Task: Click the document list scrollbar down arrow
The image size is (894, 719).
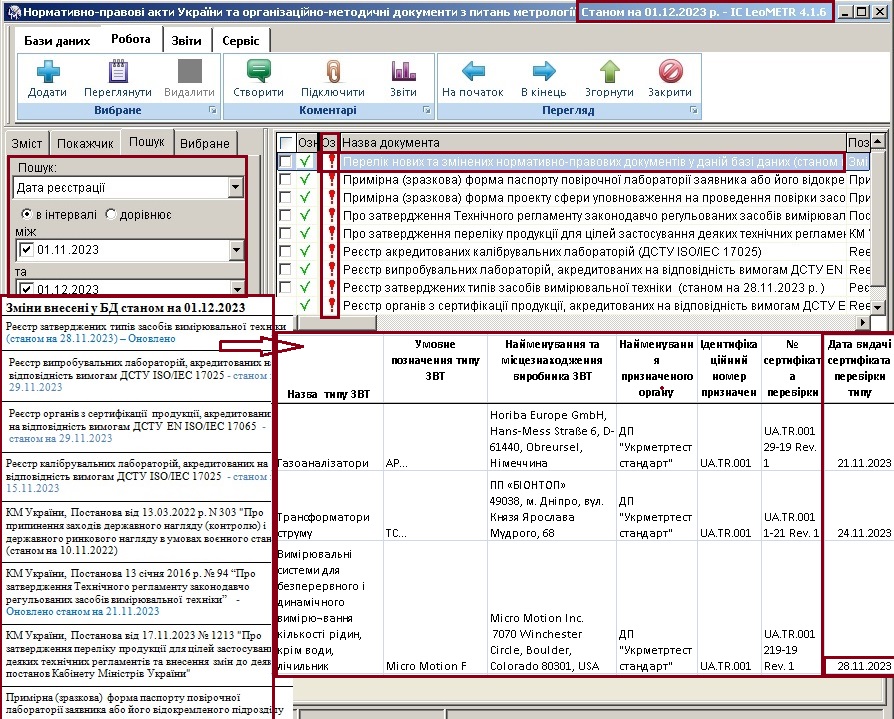Action: coord(877,307)
